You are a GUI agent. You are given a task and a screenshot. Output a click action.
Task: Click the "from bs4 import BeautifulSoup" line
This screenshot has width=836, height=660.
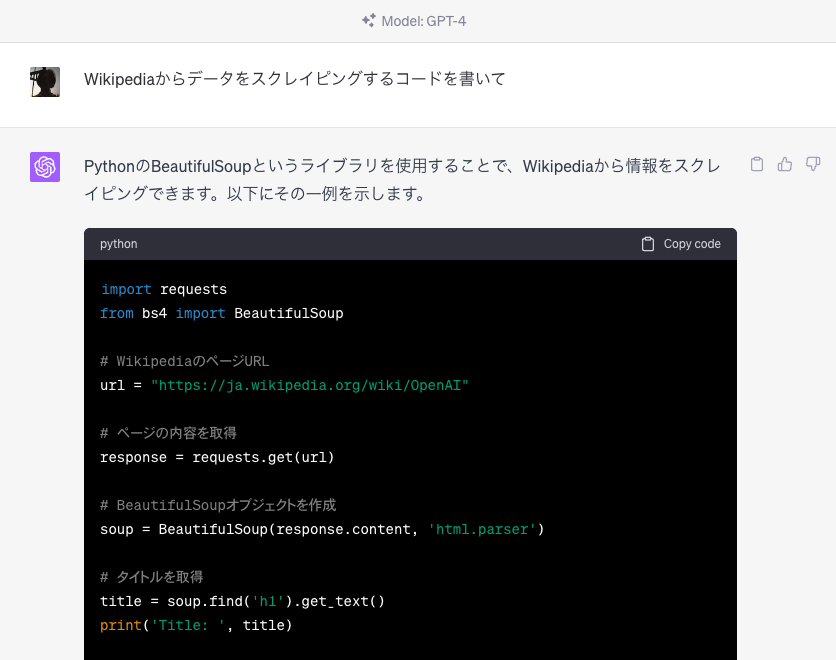(222, 313)
